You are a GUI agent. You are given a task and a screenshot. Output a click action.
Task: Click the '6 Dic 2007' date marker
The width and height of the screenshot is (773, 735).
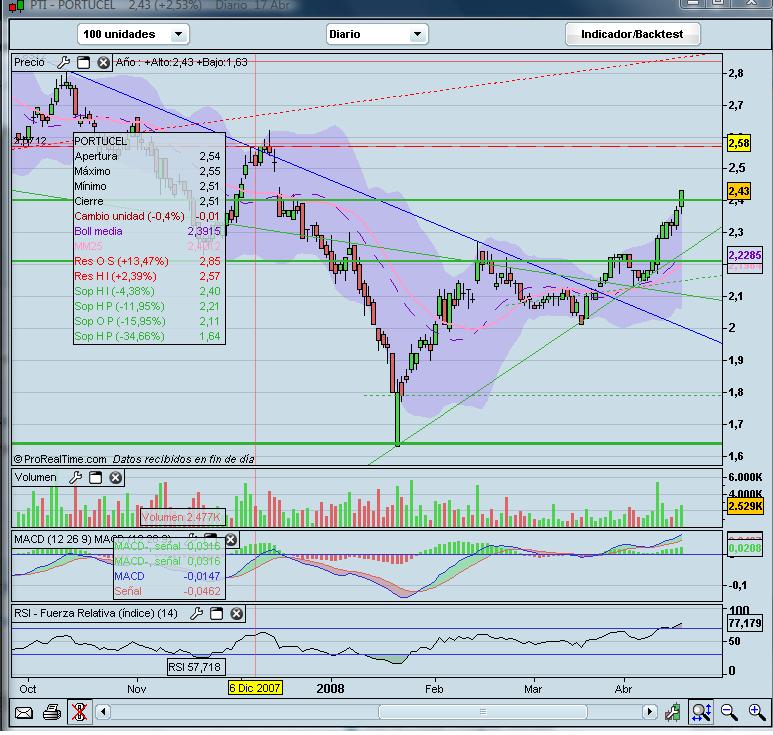(x=255, y=688)
